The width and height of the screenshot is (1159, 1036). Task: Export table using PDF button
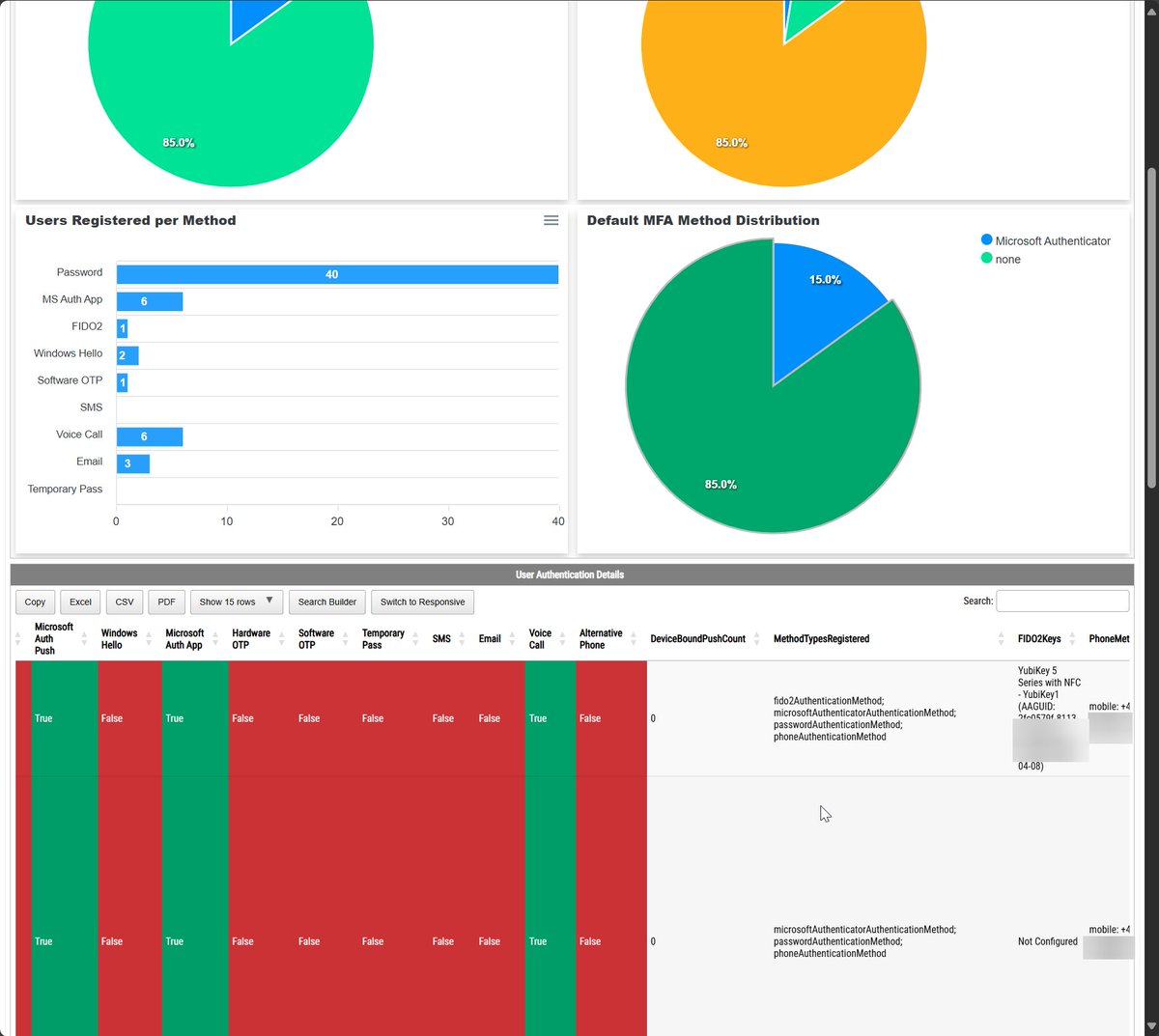pyautogui.click(x=166, y=602)
